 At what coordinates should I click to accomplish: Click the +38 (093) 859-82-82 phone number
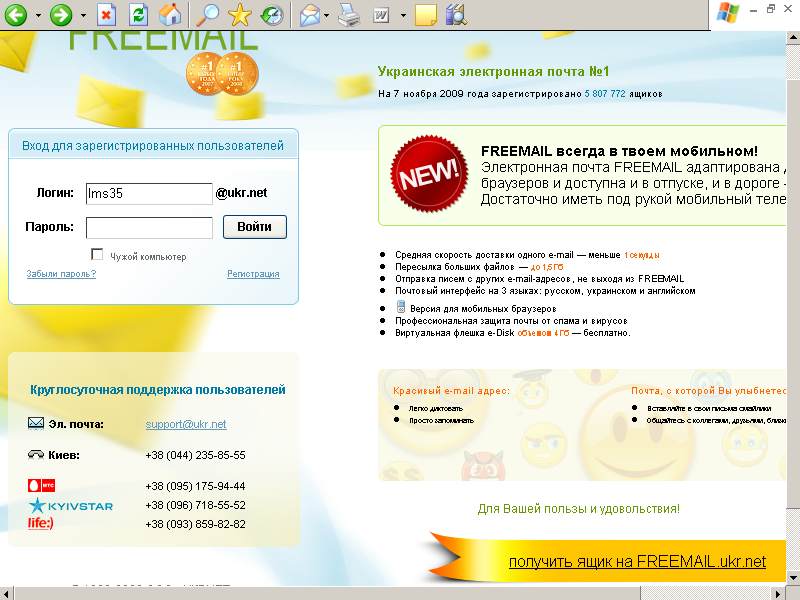click(195, 524)
